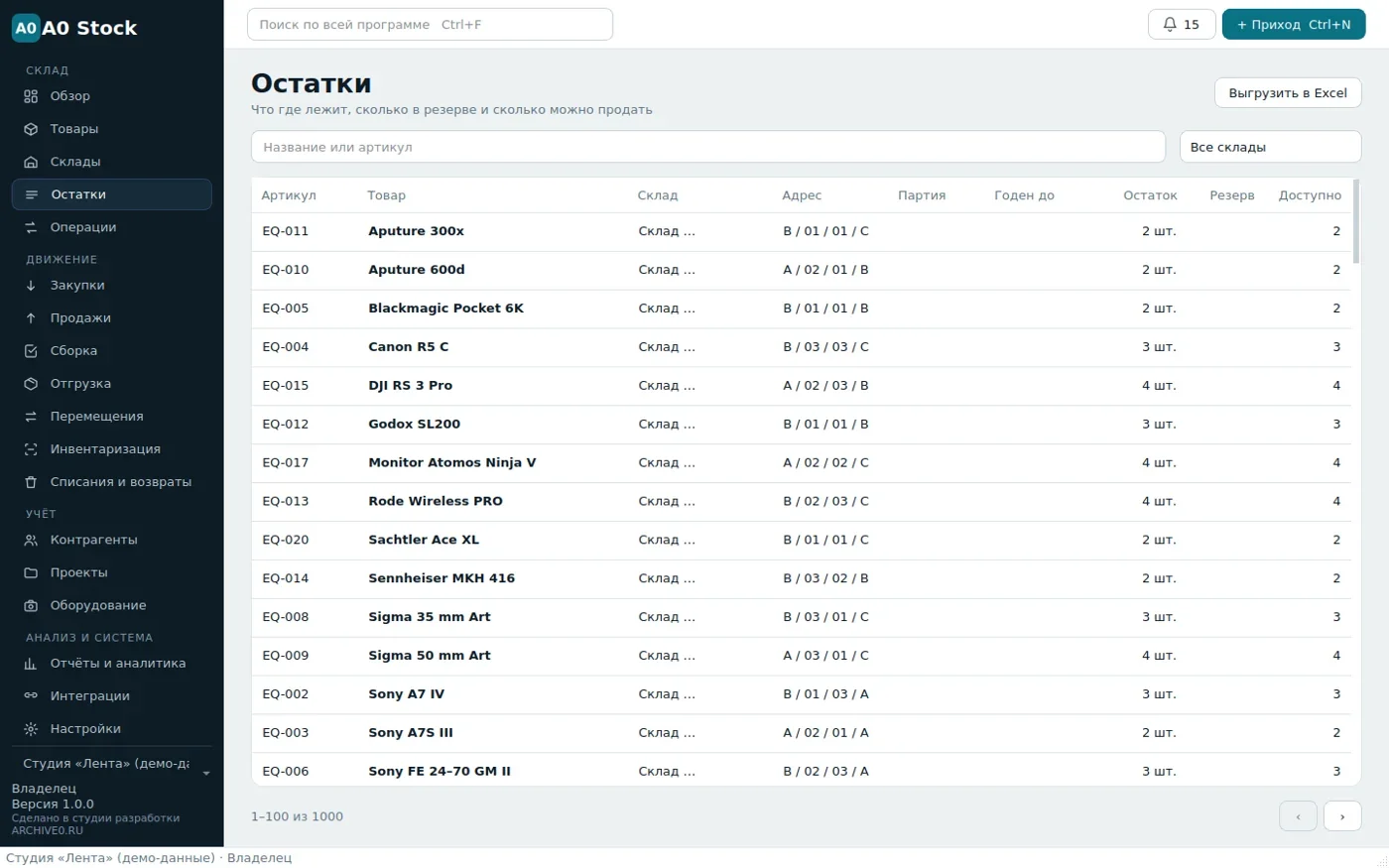
Task: Click the Списания и возвраты trash icon
Action: click(31, 482)
